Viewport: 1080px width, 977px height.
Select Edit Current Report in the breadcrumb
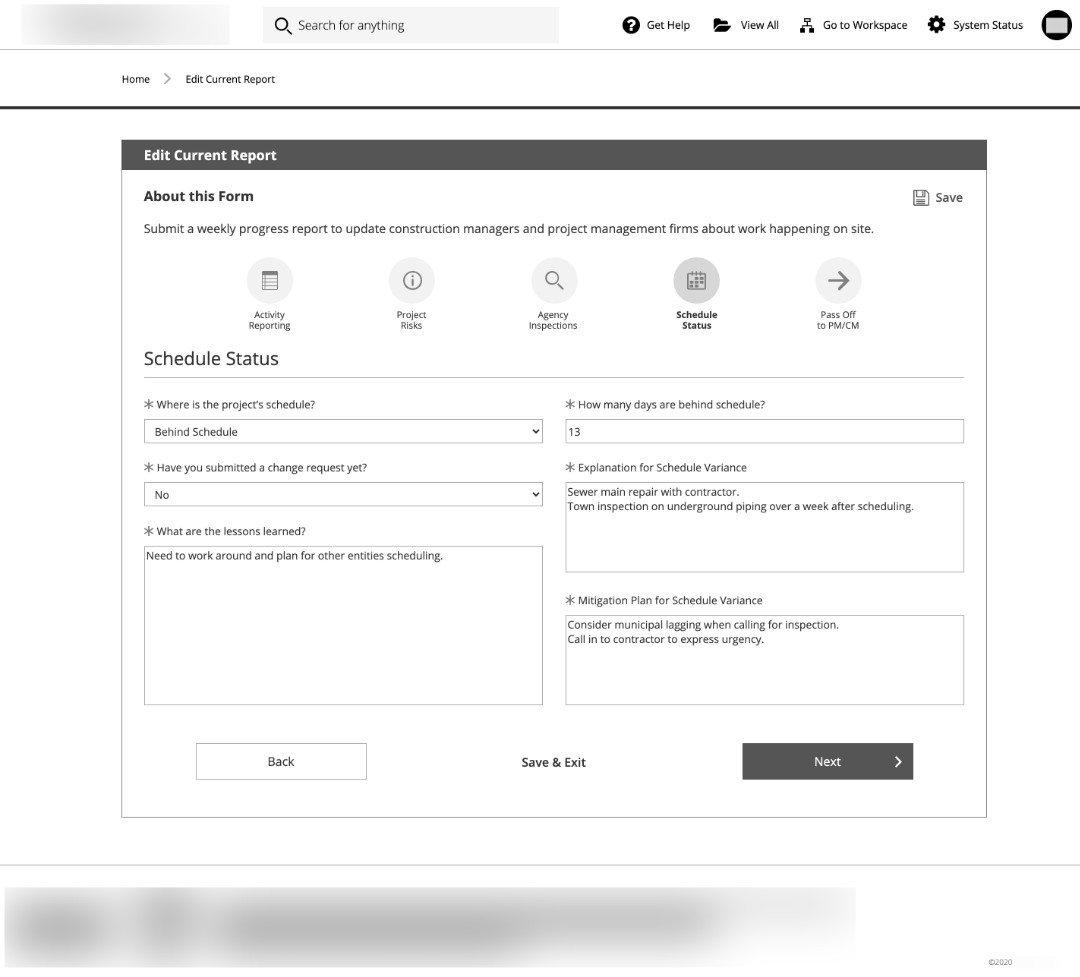point(230,79)
